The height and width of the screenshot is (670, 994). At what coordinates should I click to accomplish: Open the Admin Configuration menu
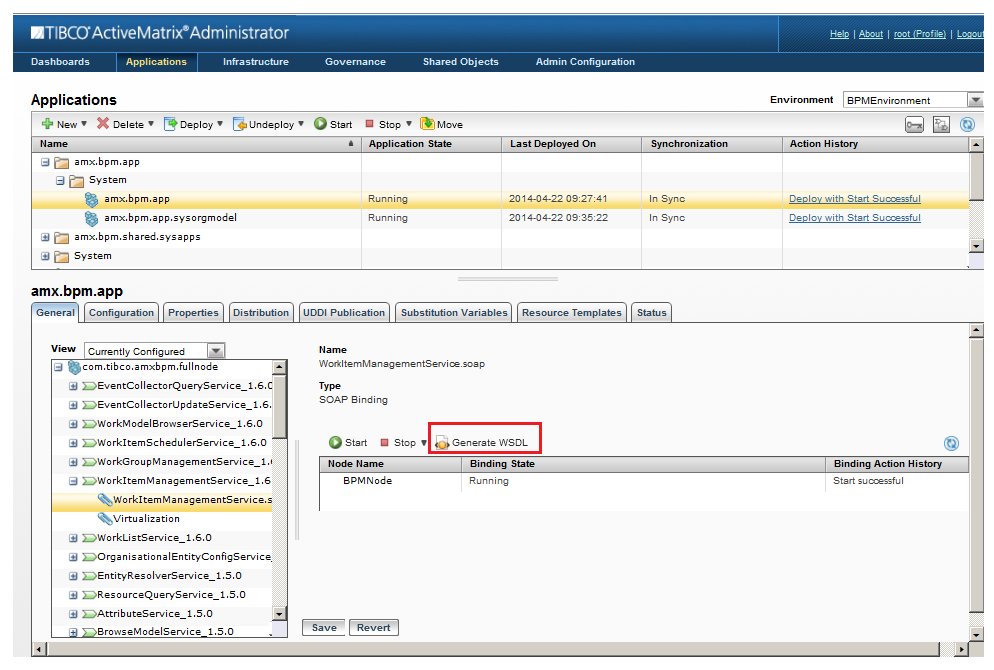[x=585, y=61]
